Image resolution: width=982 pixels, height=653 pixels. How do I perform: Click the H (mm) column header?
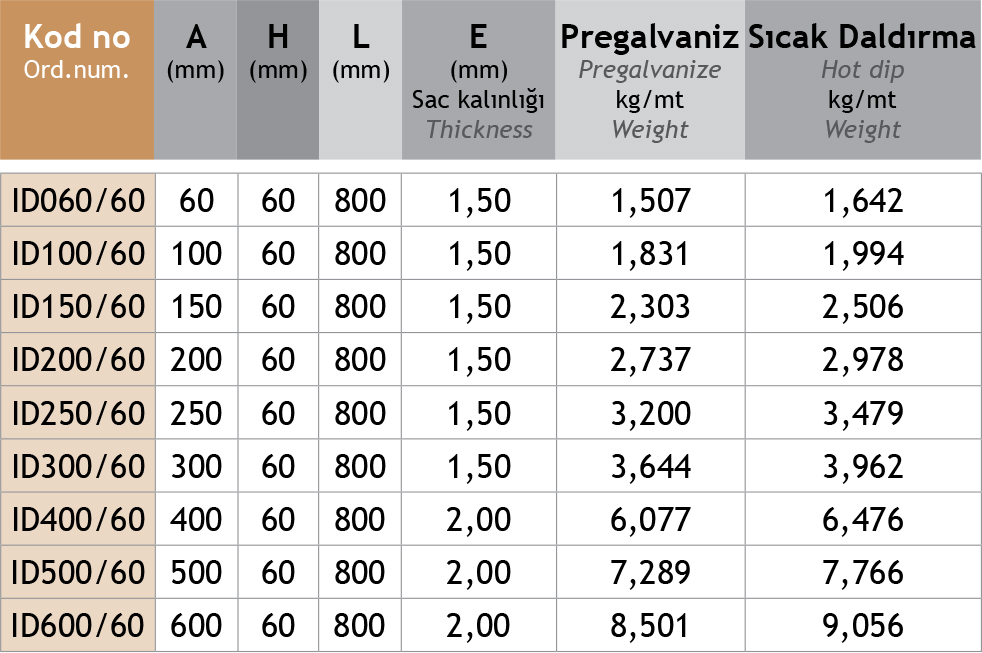point(277,52)
